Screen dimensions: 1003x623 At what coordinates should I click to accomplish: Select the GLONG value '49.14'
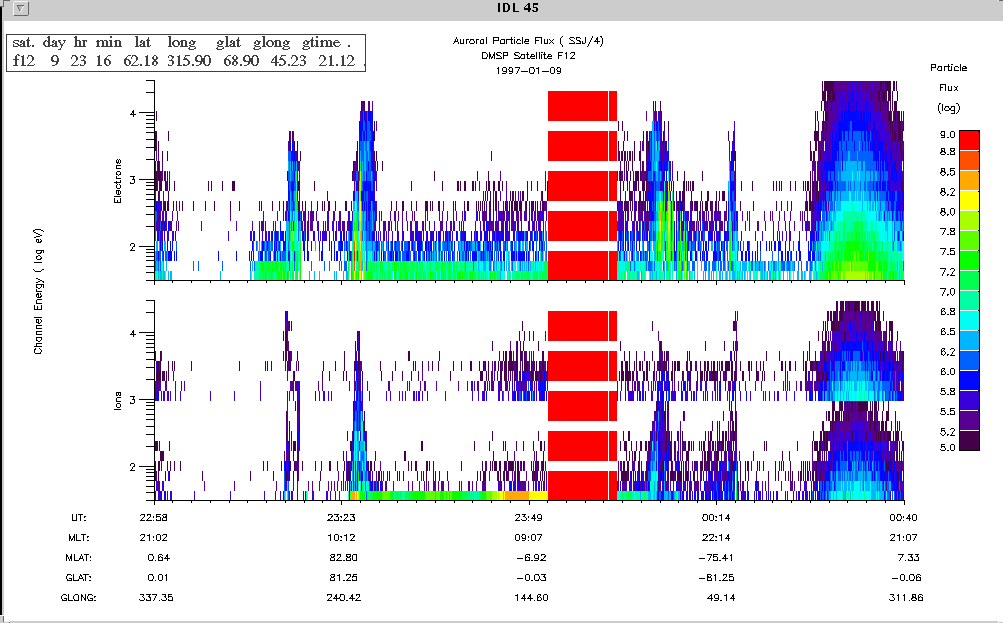[720, 598]
